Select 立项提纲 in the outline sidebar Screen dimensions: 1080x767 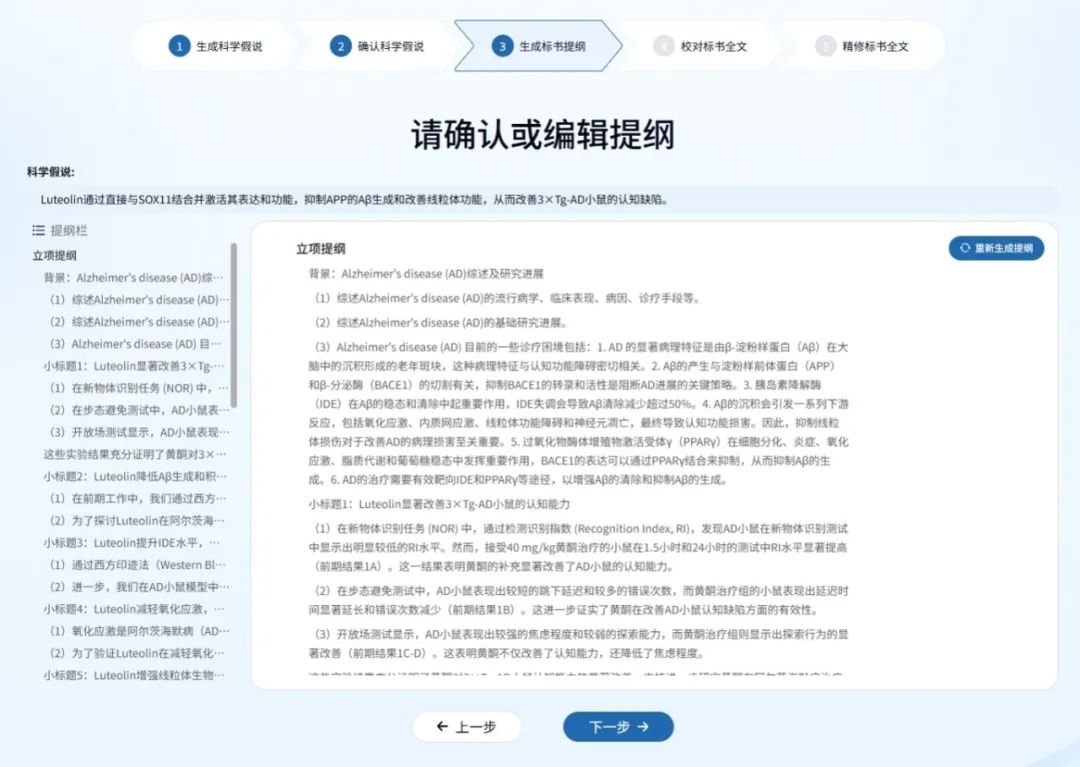coord(54,255)
